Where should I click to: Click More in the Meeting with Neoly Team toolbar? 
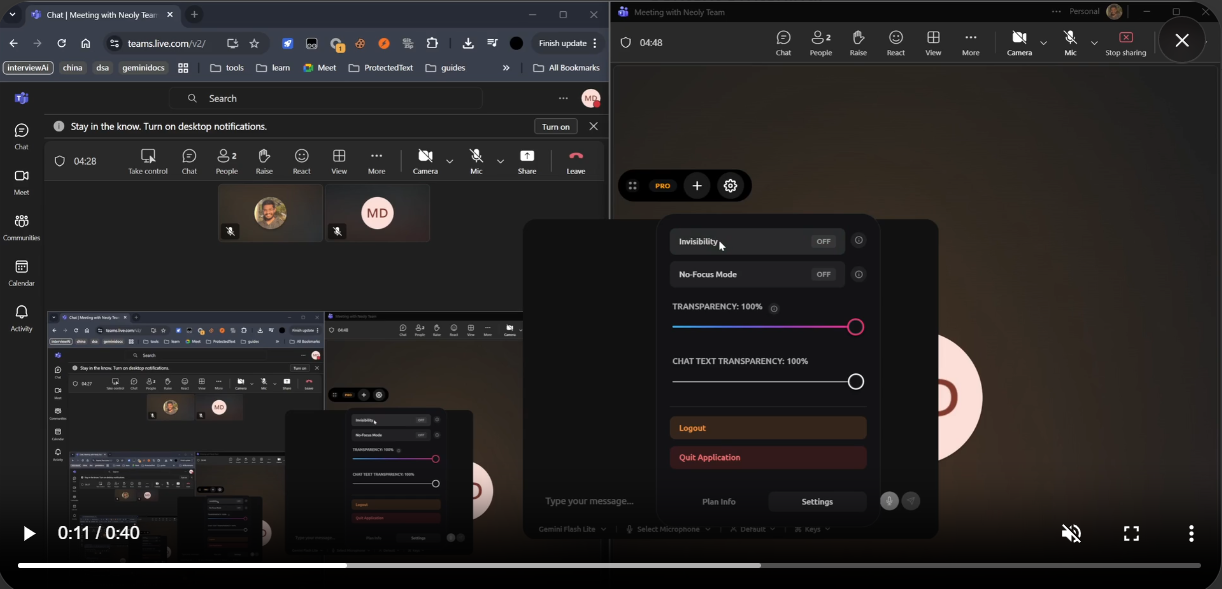971,43
